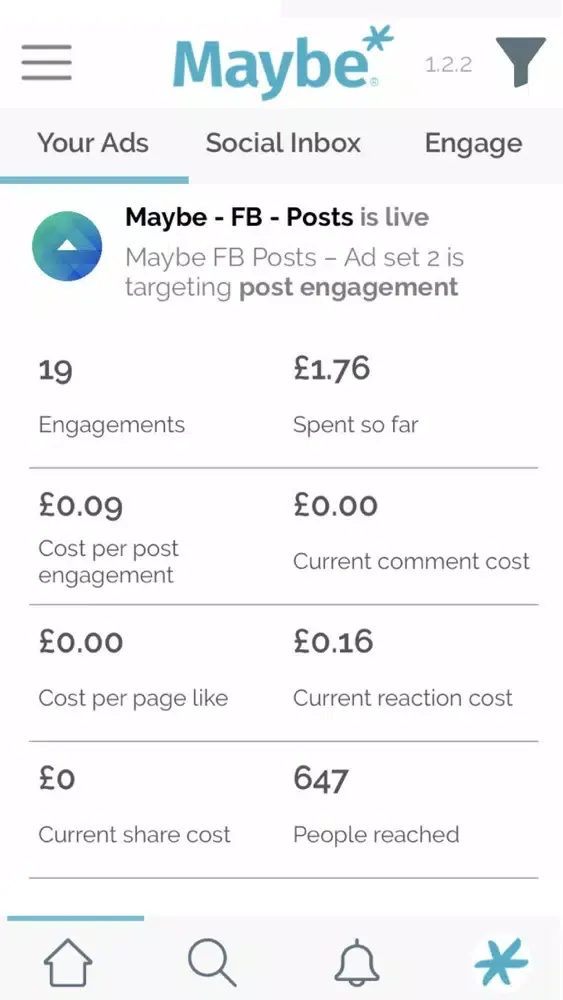Tap the £1.76 Spent so far stat
Viewport: 563px width, 1000px height.
pos(356,397)
